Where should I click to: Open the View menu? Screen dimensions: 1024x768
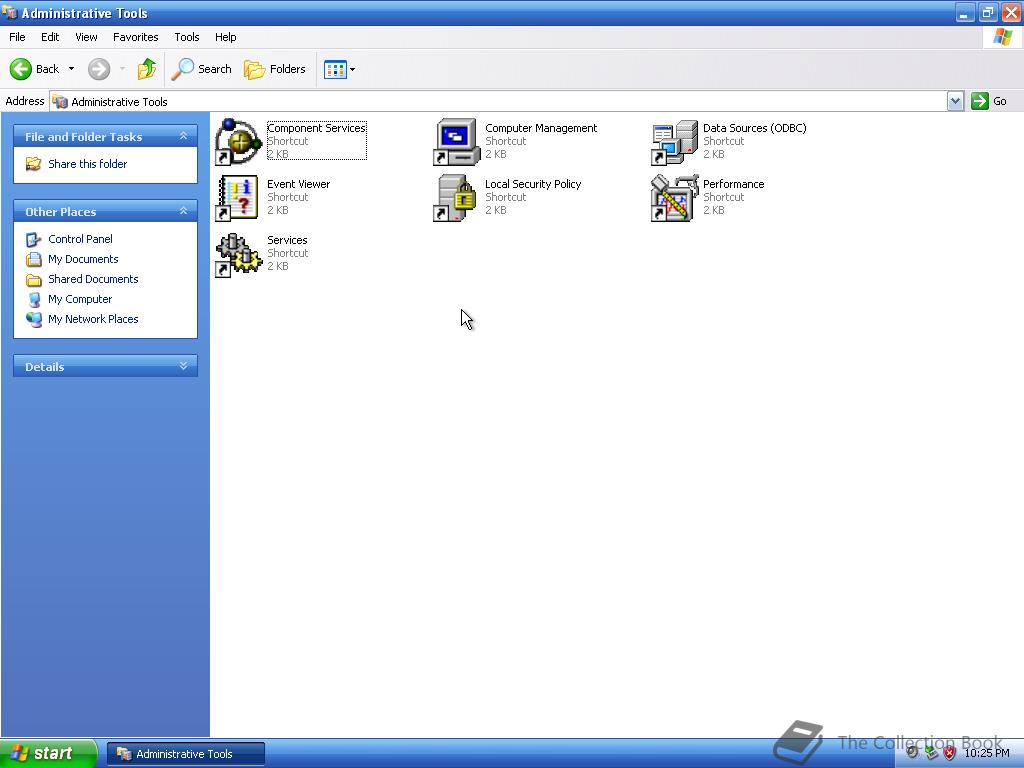[86, 37]
